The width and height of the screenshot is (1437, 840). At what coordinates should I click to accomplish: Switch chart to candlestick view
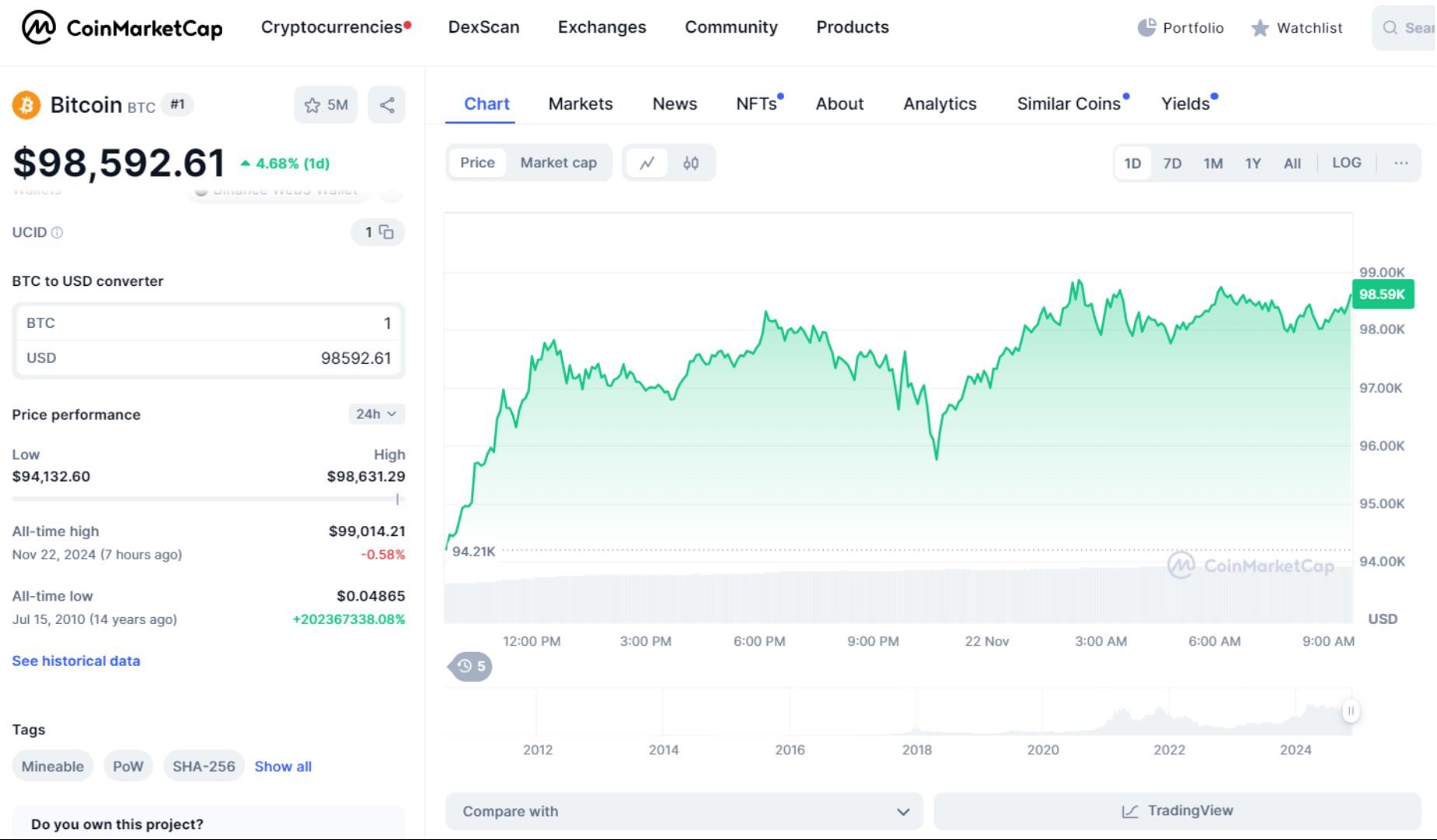690,162
